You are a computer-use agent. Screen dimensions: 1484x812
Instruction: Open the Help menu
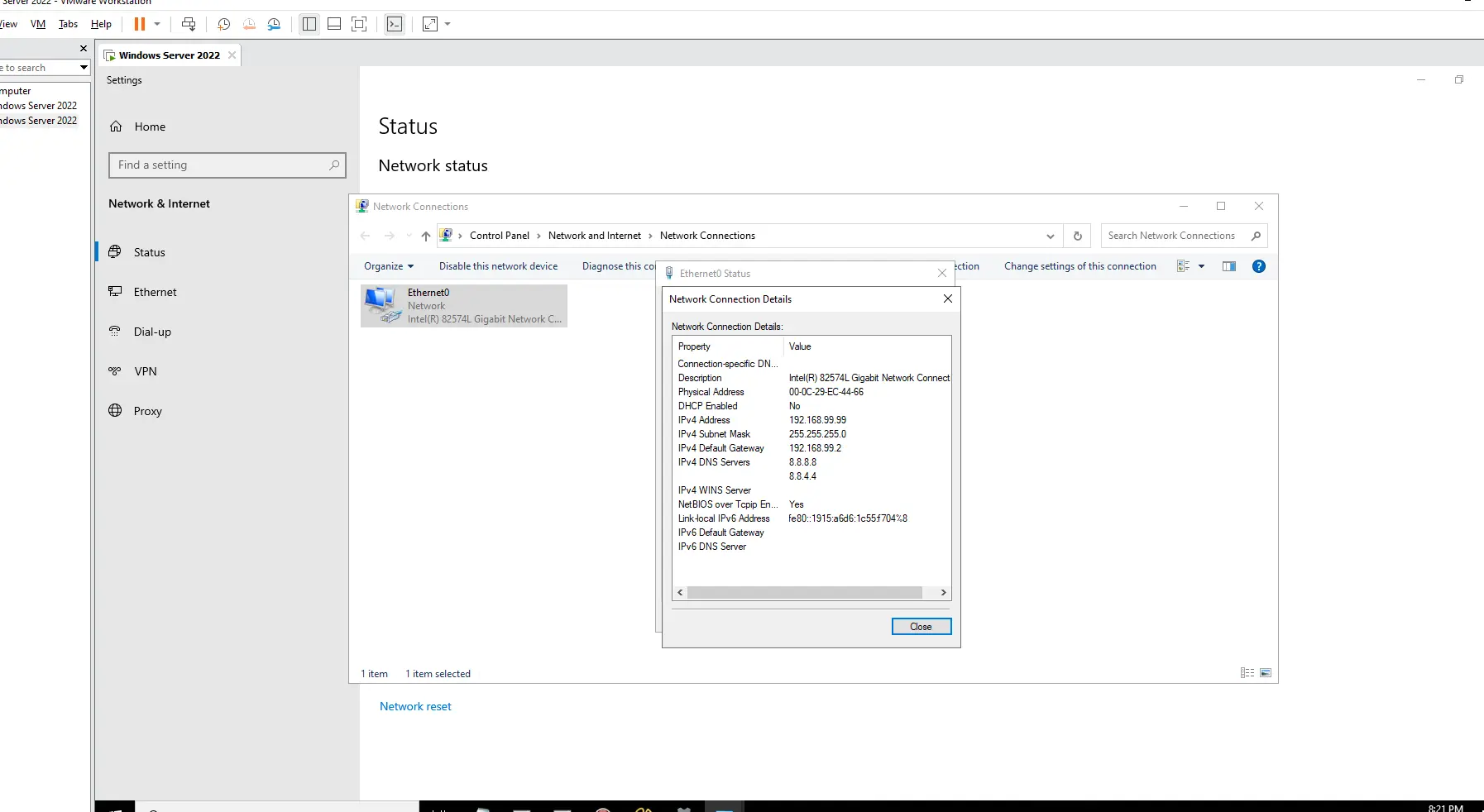point(101,24)
